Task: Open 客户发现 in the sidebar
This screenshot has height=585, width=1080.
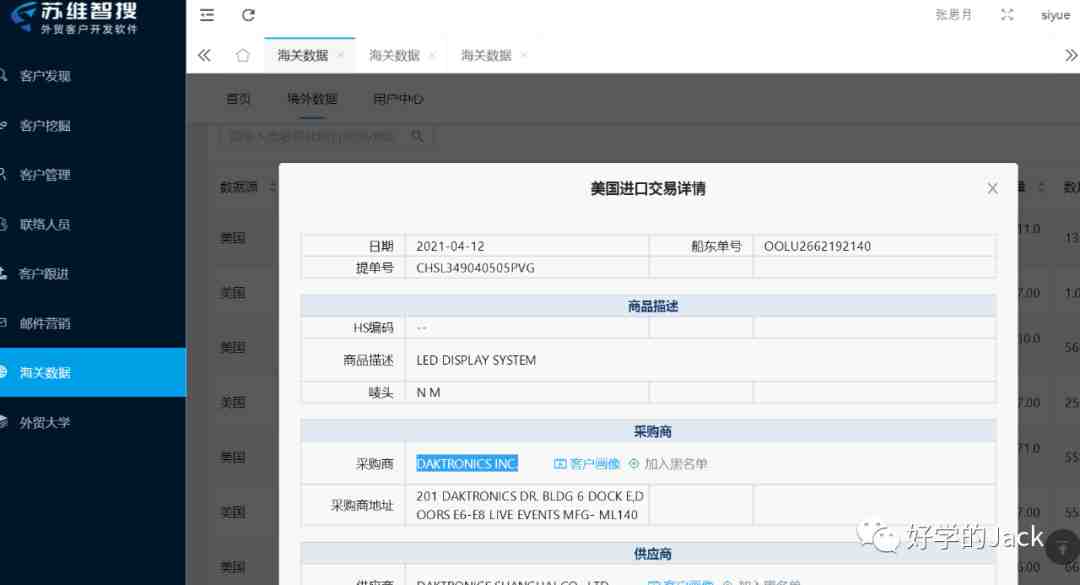Action: [x=45, y=76]
